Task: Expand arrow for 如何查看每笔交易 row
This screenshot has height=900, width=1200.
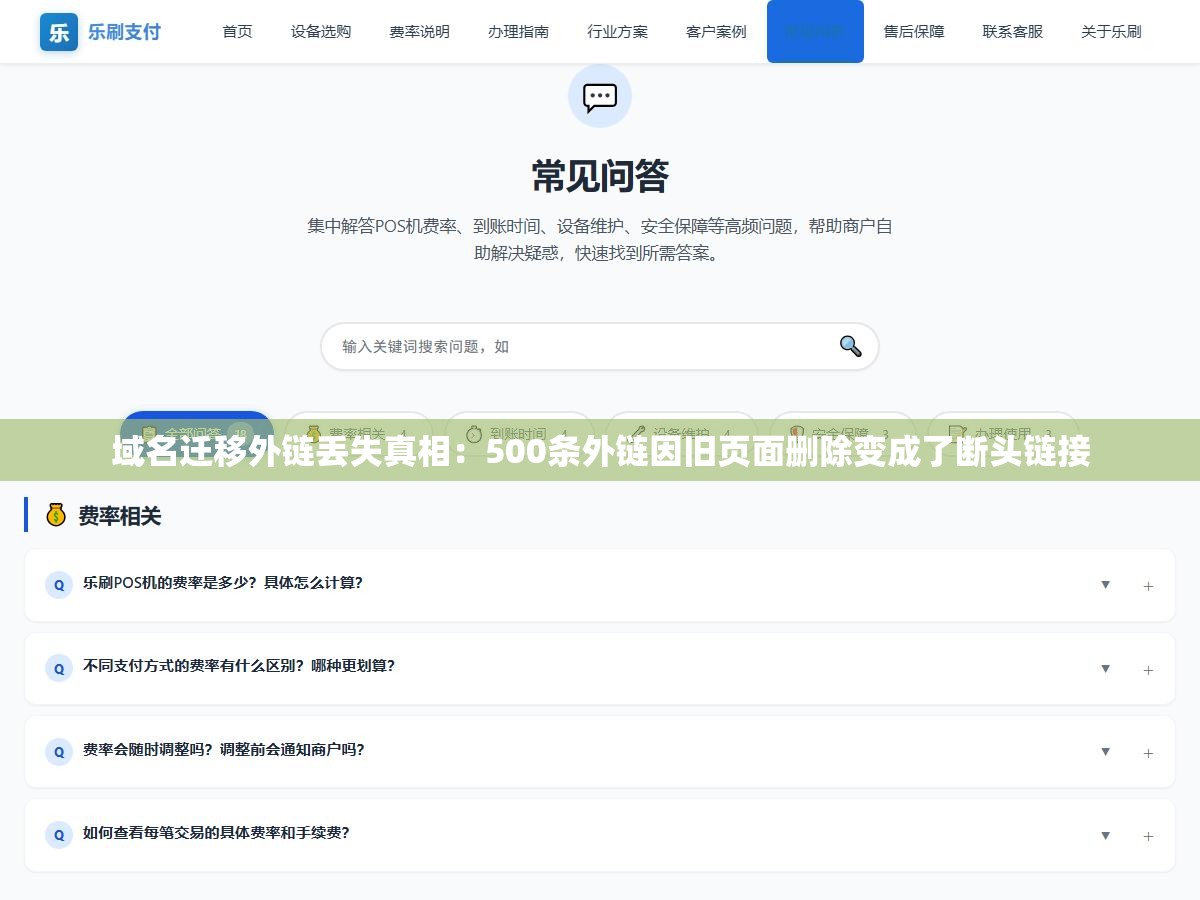Action: coord(1105,835)
